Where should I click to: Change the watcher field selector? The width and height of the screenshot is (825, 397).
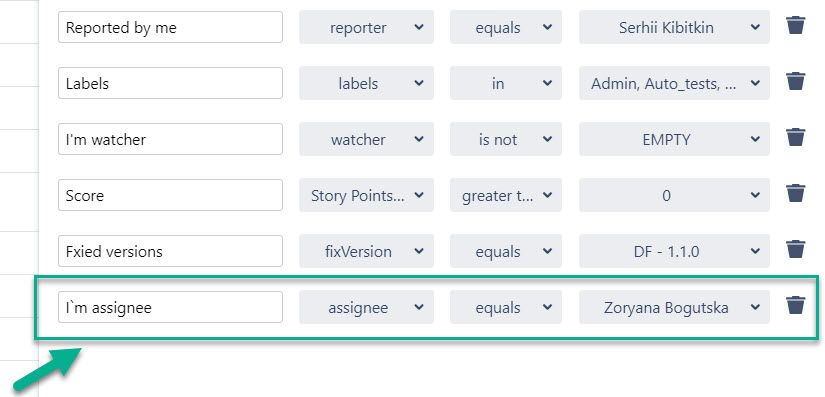[x=366, y=139]
